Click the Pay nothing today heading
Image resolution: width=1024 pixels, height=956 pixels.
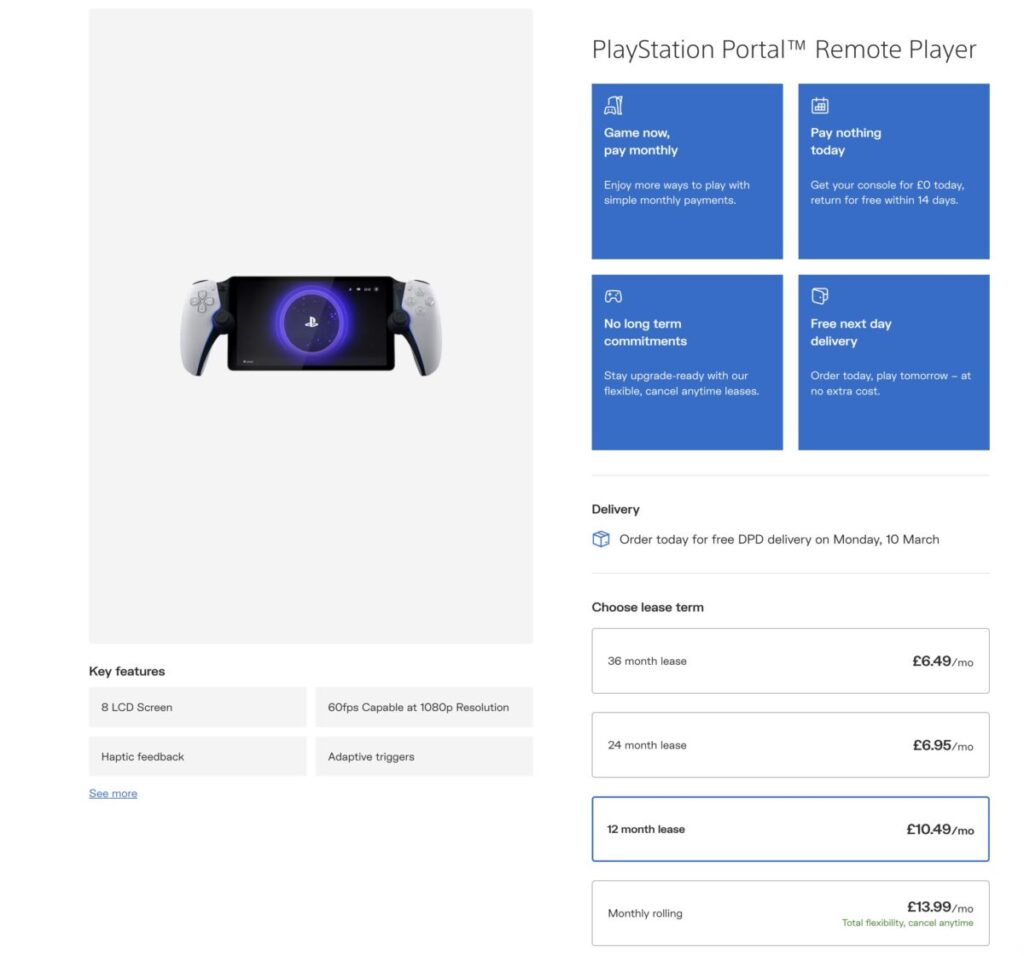click(846, 141)
